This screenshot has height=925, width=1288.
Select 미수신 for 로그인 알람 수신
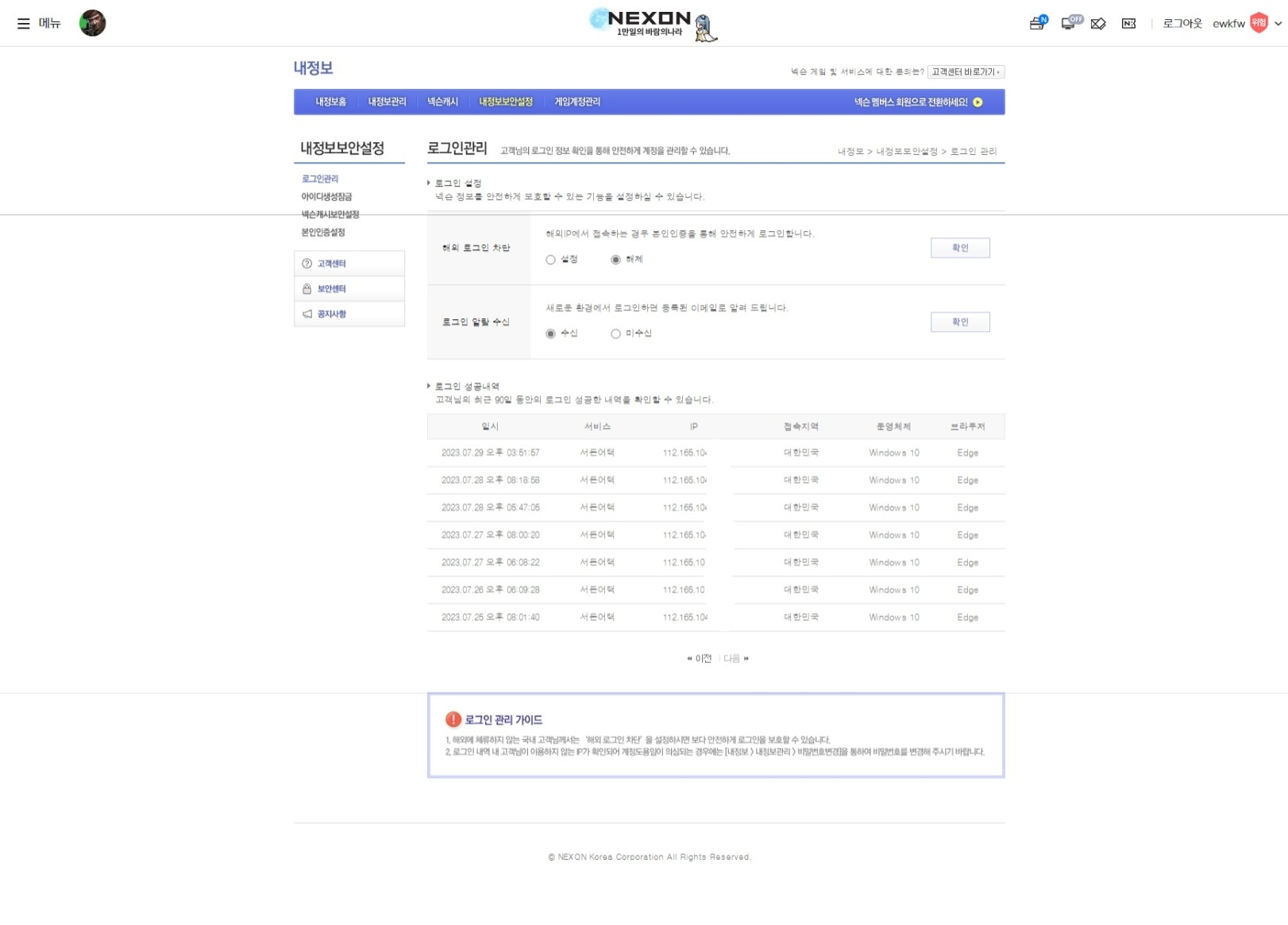pos(615,333)
